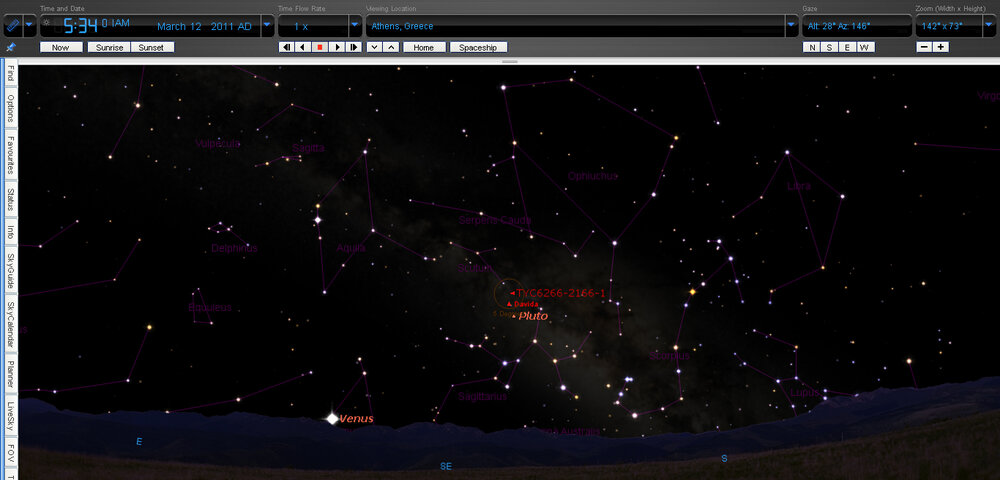Screen dimensions: 1000x480
Task: Zoom in with the plus button
Action: [x=941, y=47]
